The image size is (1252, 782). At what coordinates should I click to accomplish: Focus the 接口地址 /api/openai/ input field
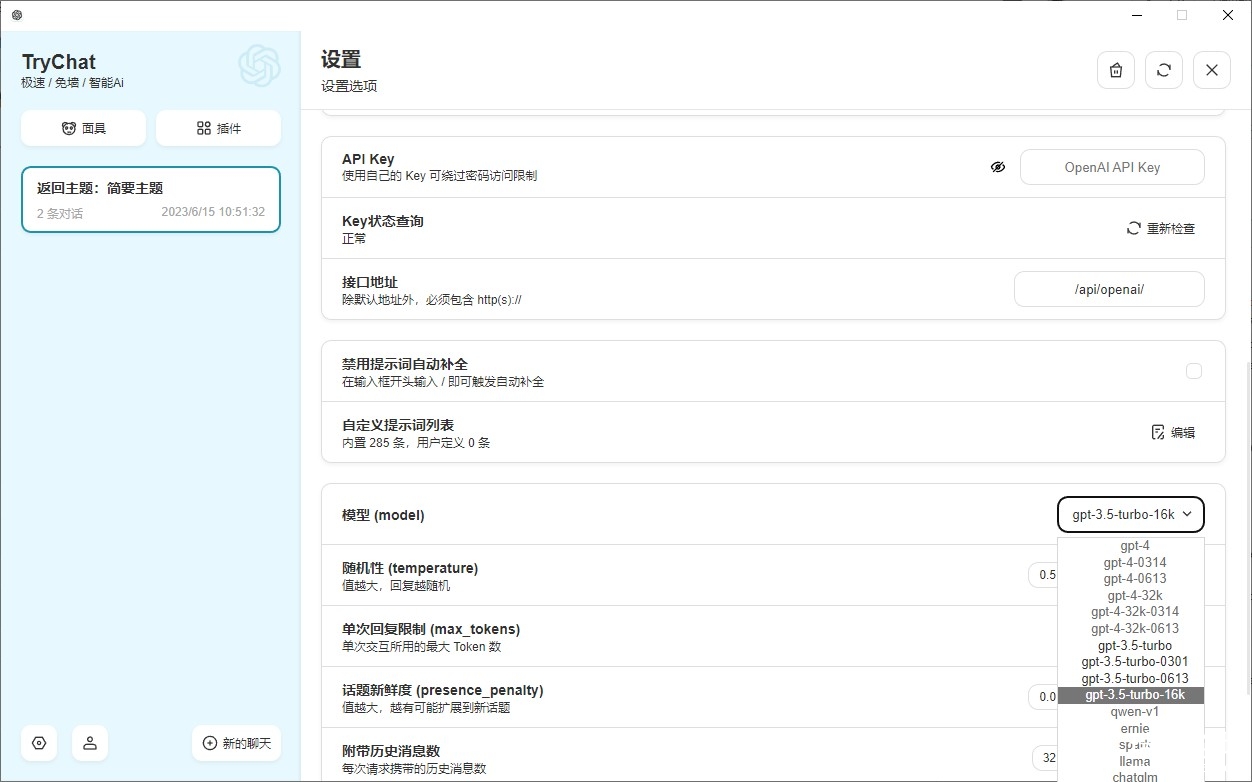1109,289
